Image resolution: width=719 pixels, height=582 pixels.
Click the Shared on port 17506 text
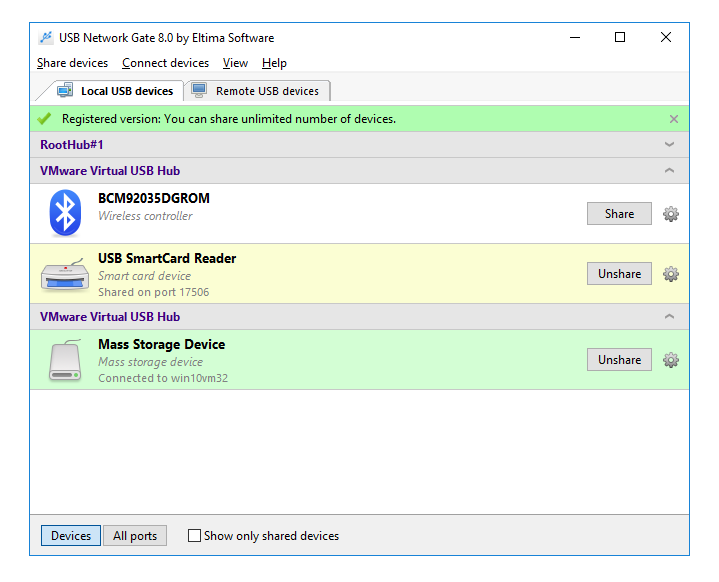(154, 292)
